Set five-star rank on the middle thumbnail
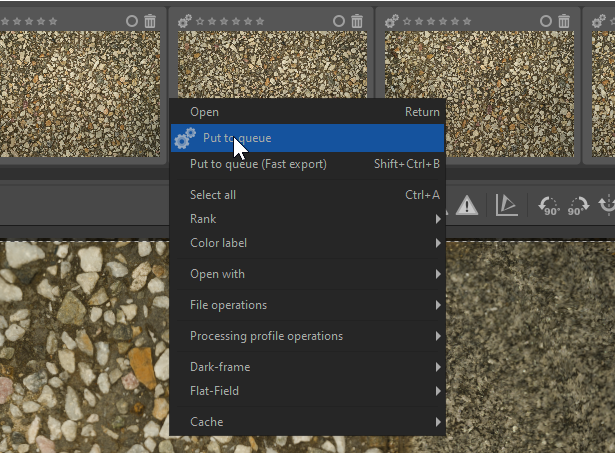The height and width of the screenshot is (453, 615). click(260, 21)
